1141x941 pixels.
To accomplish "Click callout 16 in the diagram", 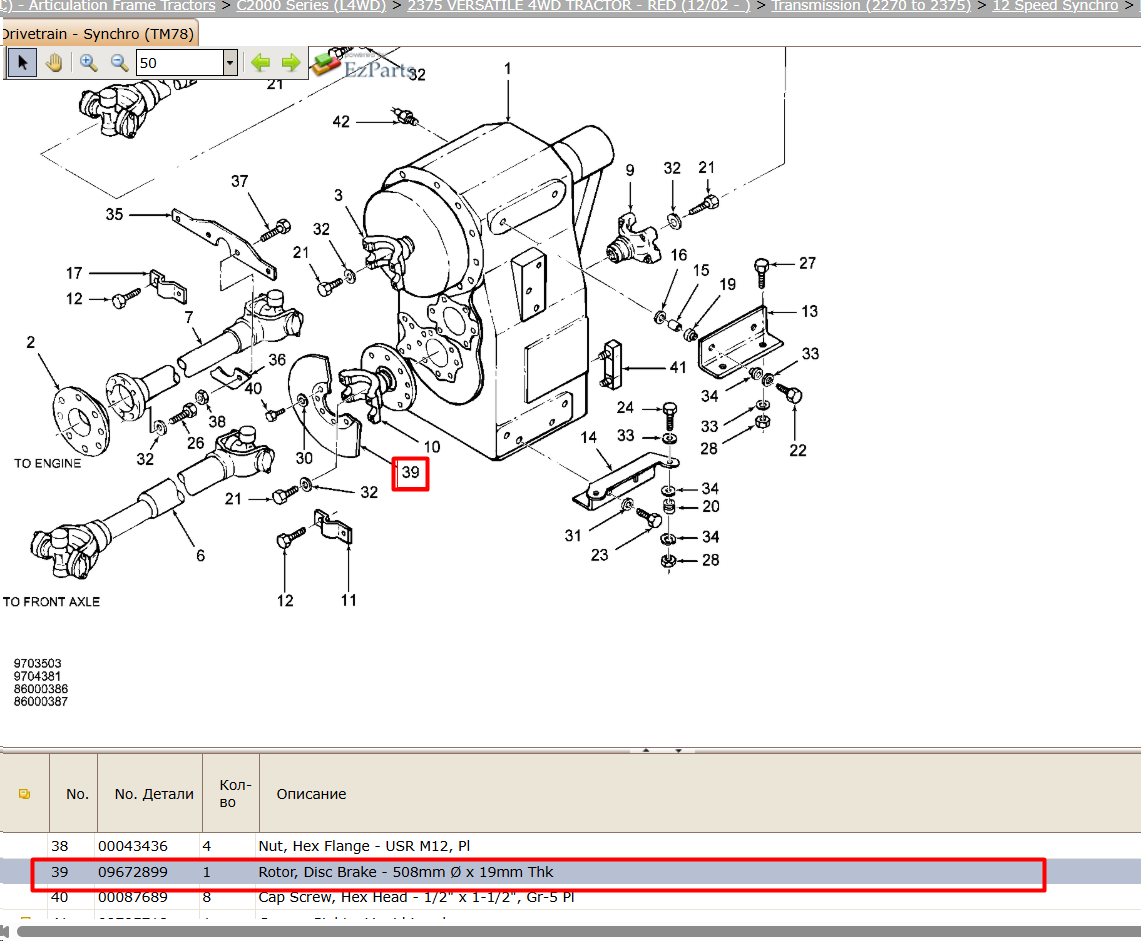I will [x=679, y=255].
